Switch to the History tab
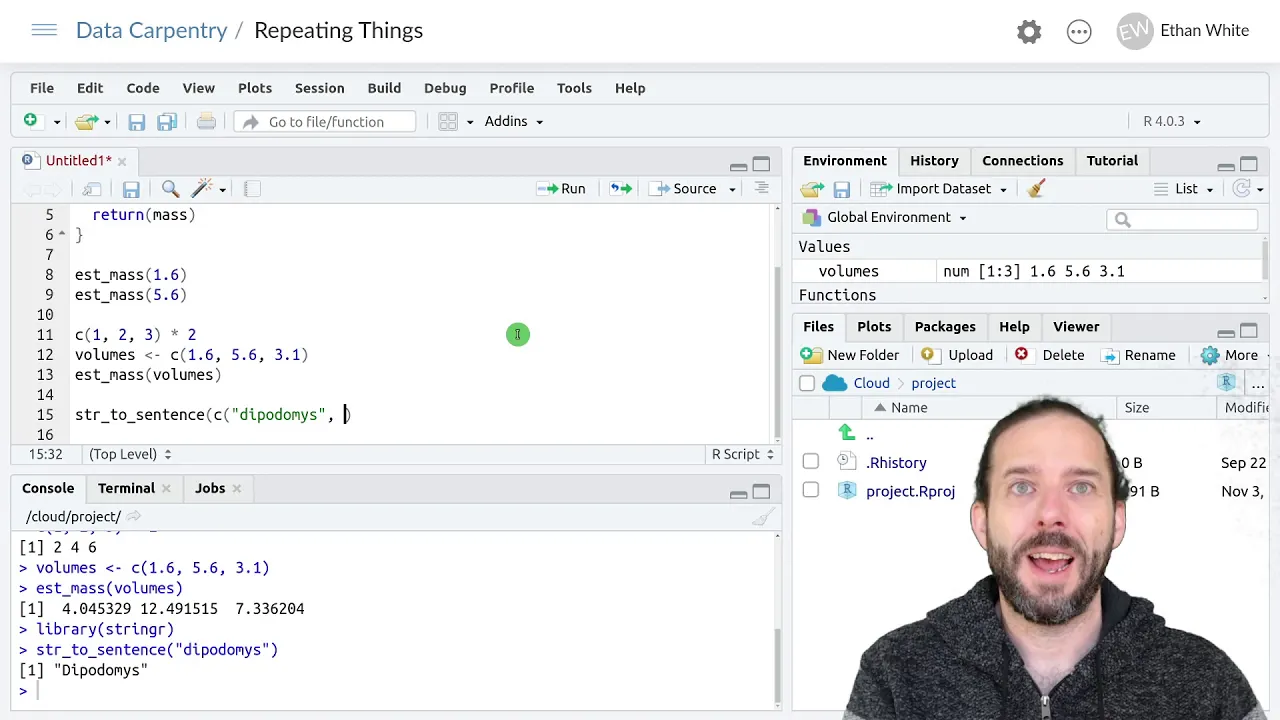1280x720 pixels. coord(934,161)
